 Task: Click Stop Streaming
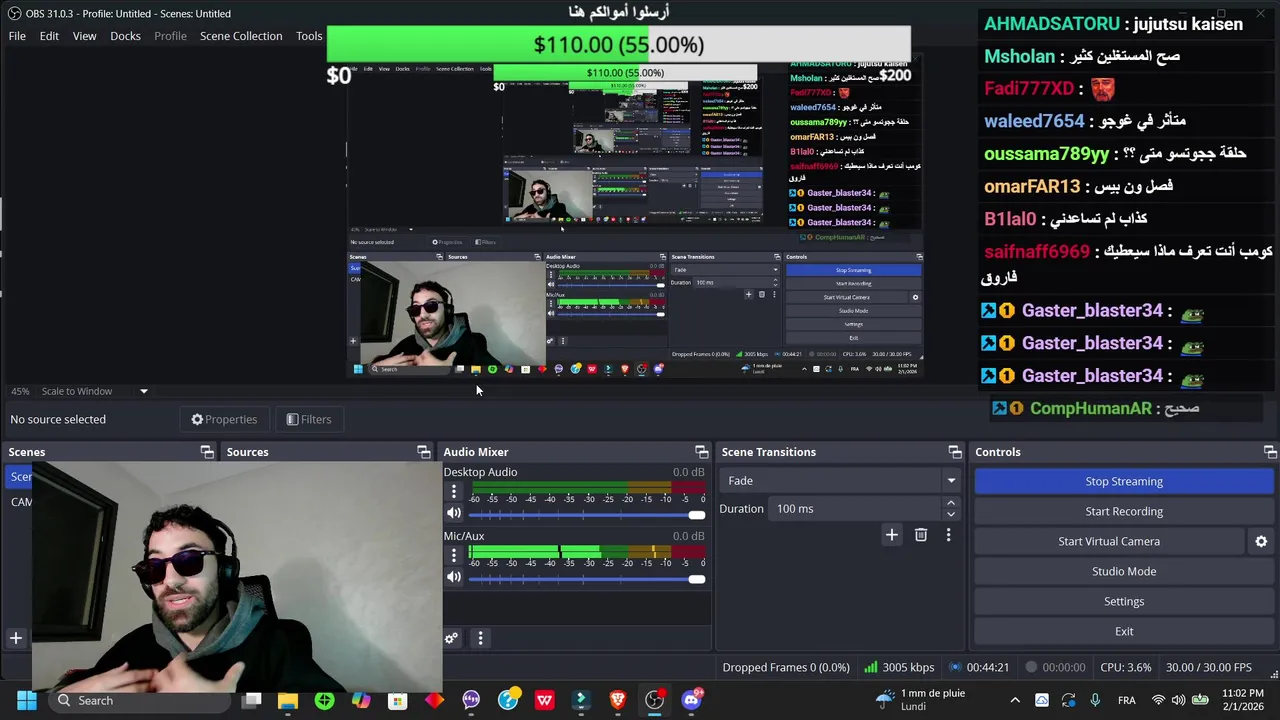point(1124,481)
